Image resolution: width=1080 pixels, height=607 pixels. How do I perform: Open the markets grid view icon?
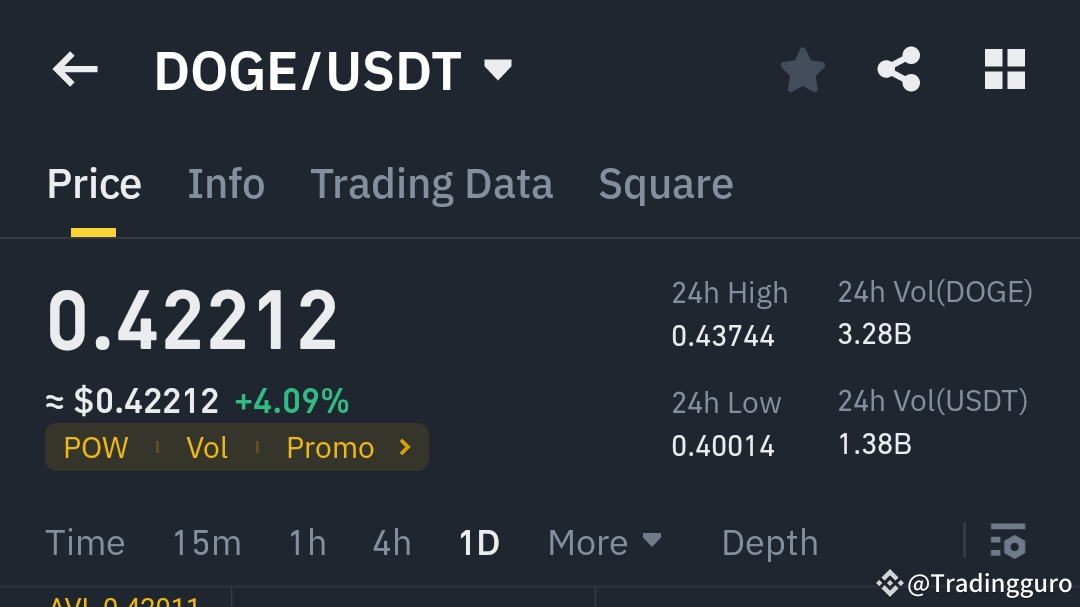tap(1005, 69)
